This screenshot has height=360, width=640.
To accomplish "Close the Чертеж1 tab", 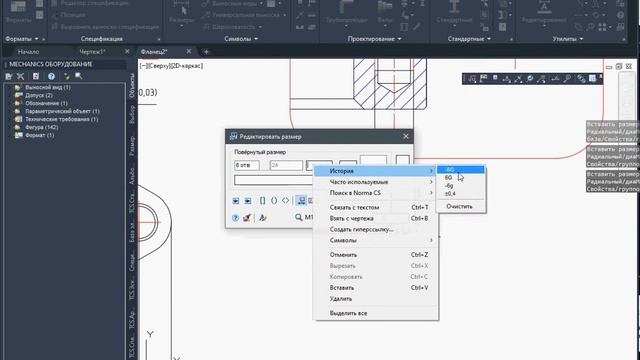I will (x=127, y=51).
